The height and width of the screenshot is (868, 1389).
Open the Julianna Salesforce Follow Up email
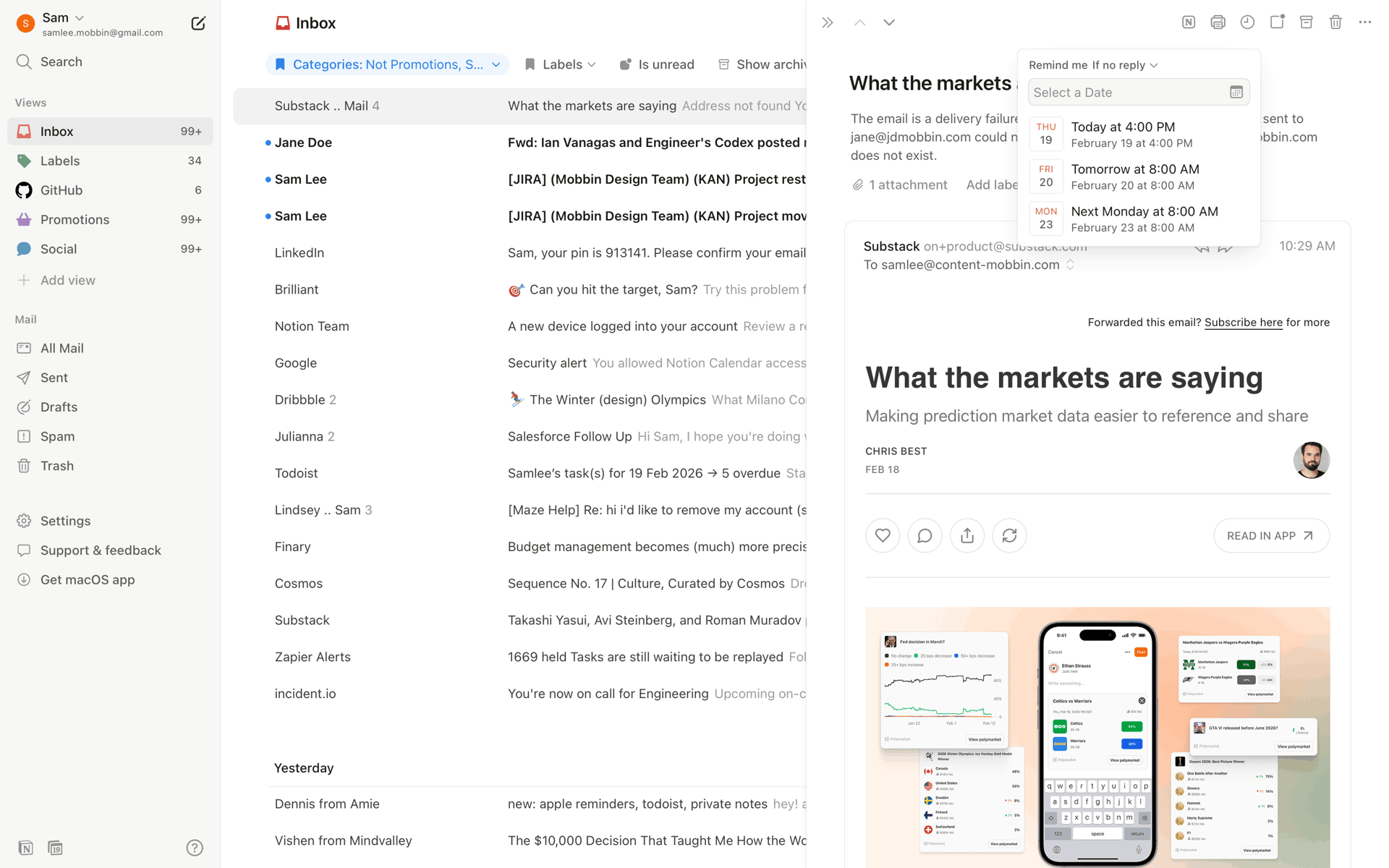(x=519, y=437)
